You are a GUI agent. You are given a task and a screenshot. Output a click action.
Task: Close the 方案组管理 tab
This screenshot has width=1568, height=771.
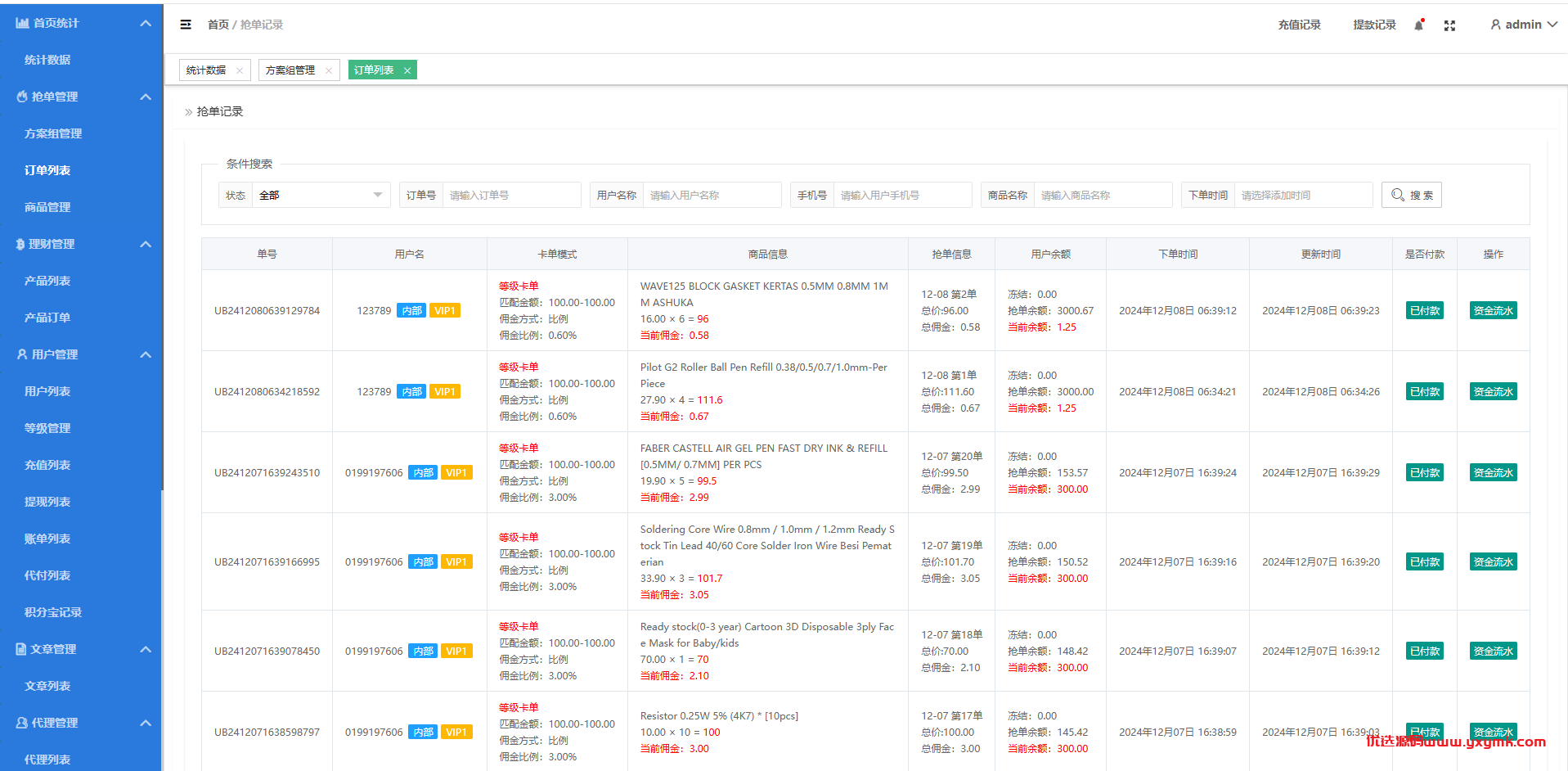pyautogui.click(x=328, y=70)
